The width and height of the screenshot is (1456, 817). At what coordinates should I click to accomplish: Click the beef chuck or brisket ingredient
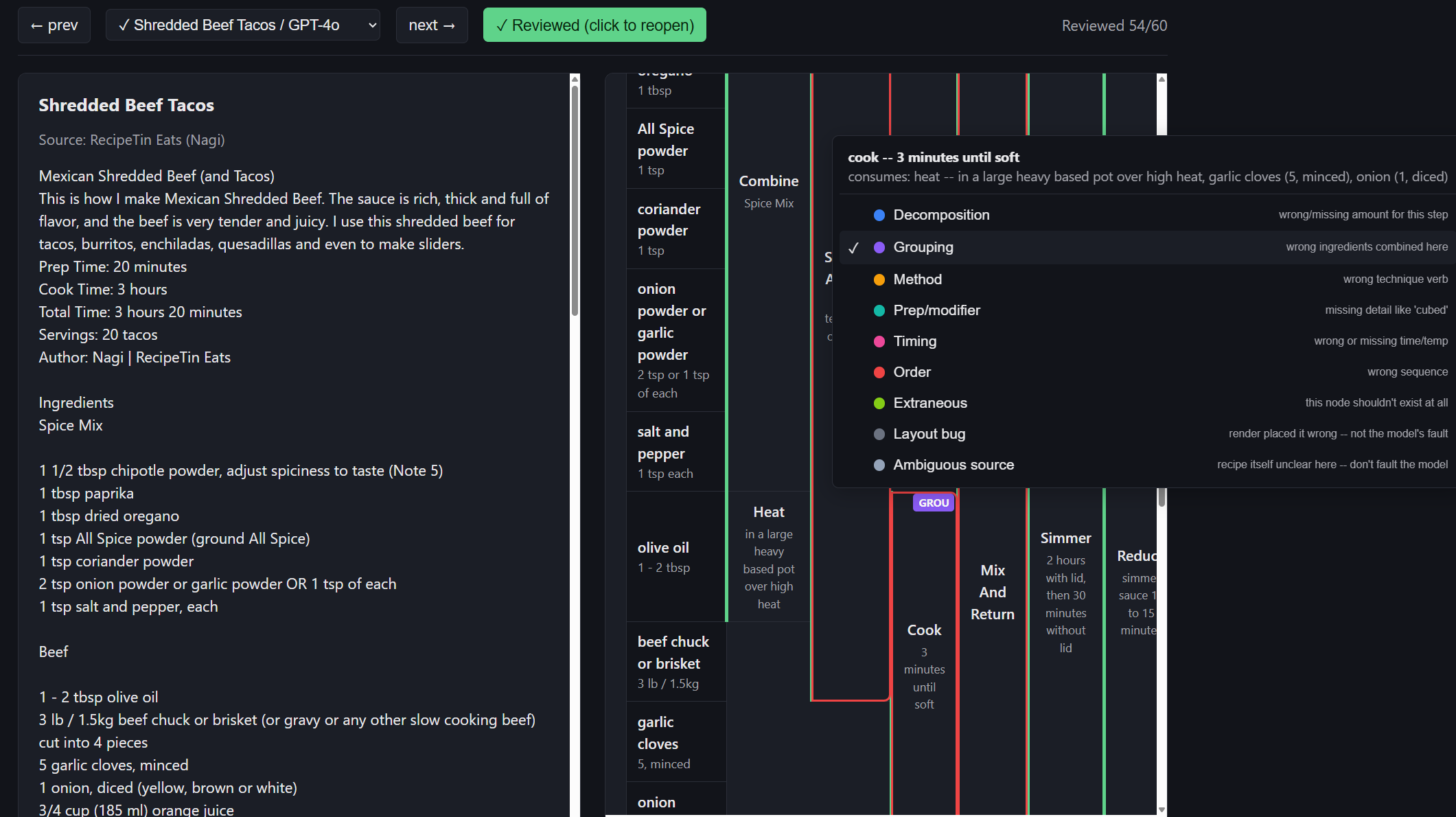(675, 662)
